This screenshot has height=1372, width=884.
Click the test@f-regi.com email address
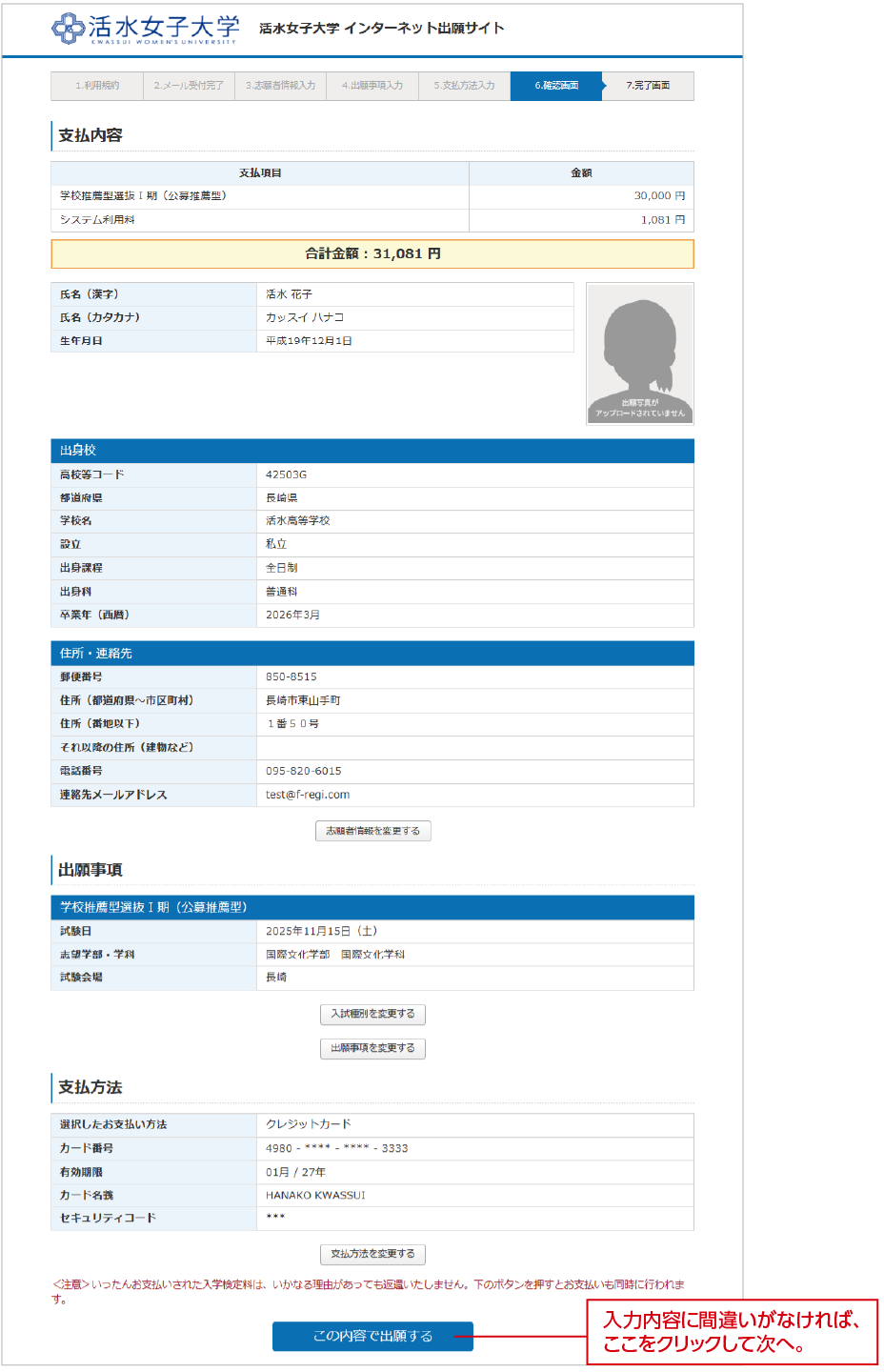(x=308, y=795)
